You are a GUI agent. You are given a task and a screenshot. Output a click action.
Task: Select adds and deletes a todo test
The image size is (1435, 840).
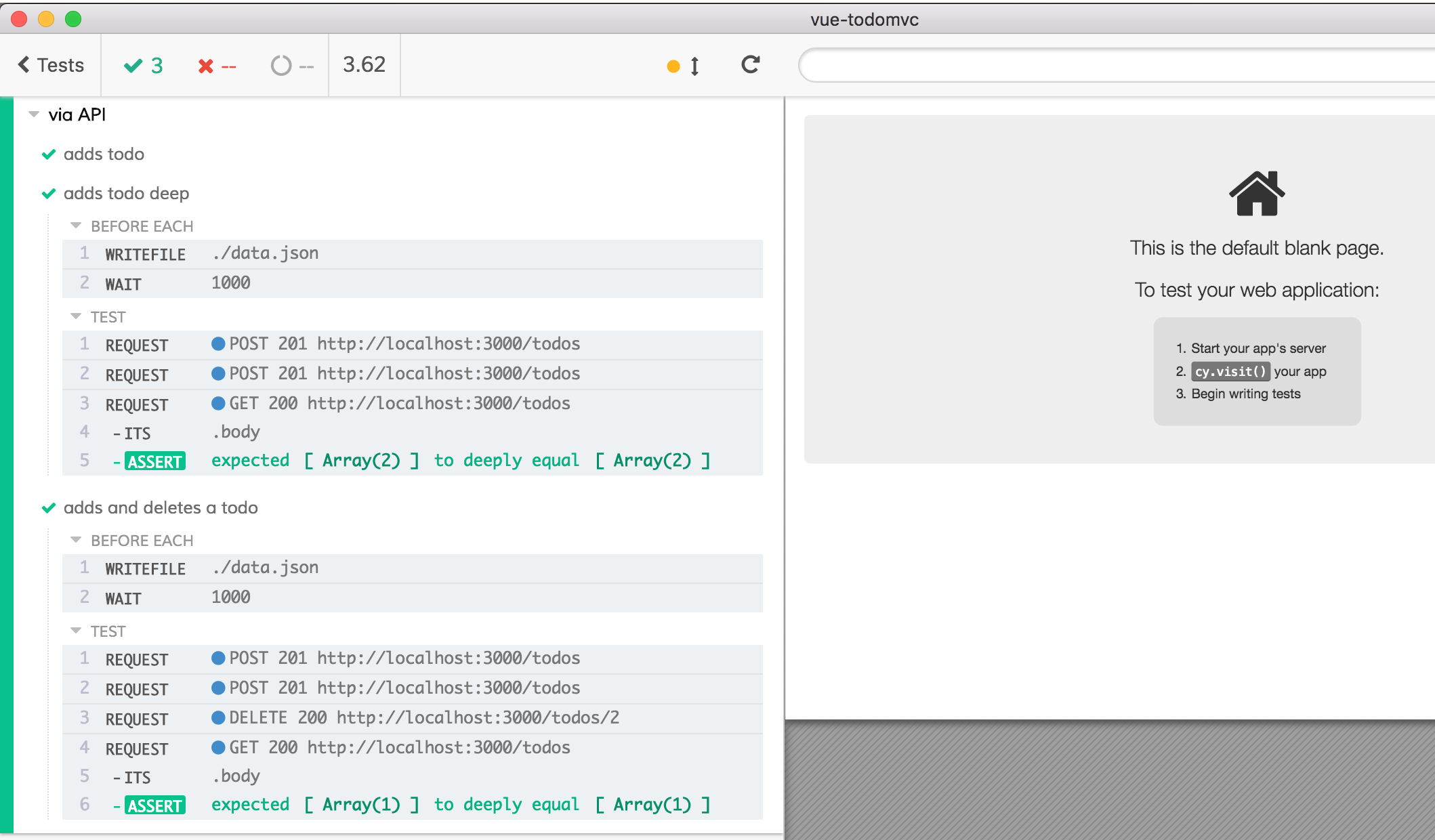(x=161, y=508)
